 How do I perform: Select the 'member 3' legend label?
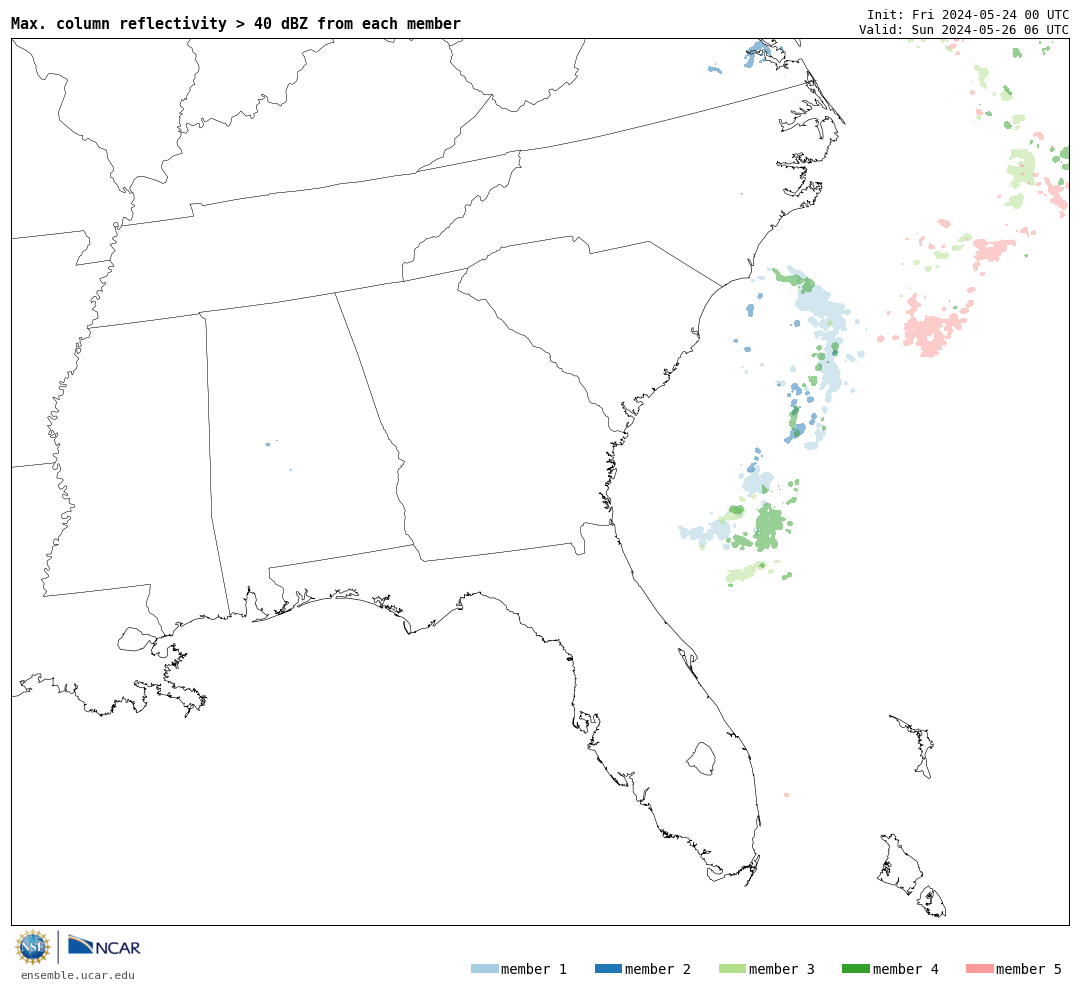coord(782,969)
